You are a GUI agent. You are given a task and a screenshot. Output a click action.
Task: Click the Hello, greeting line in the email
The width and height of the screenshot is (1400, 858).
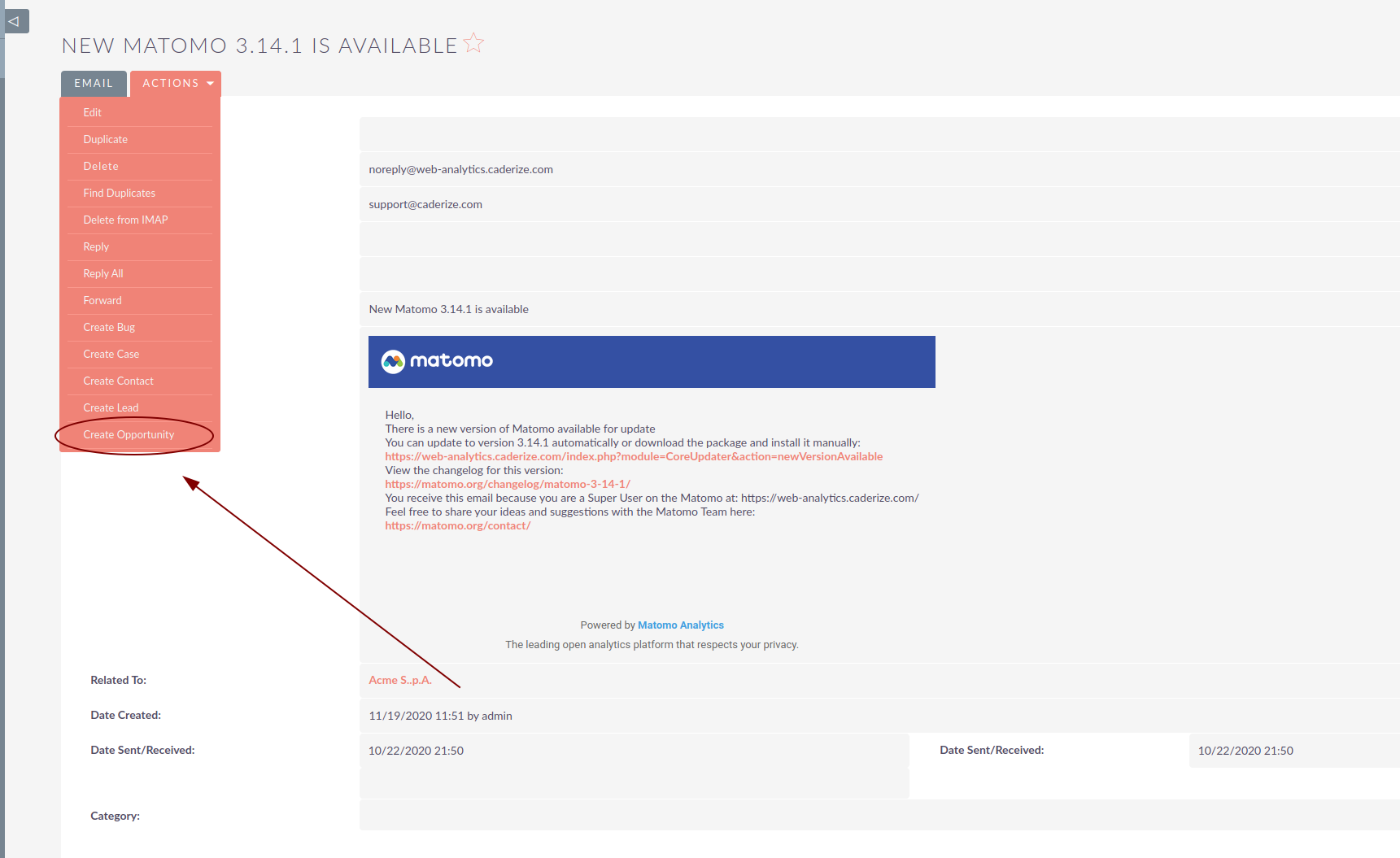399,416
